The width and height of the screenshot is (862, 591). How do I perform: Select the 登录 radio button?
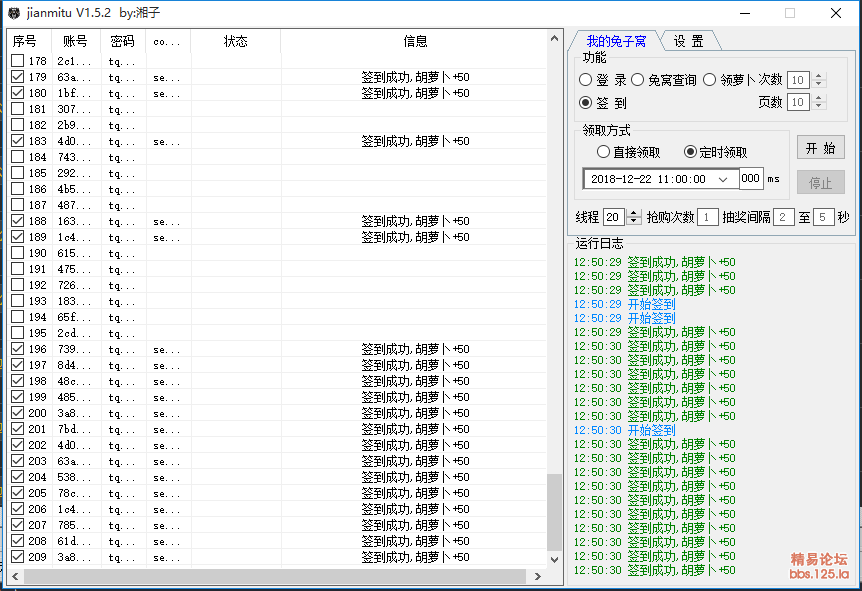click(x=585, y=80)
